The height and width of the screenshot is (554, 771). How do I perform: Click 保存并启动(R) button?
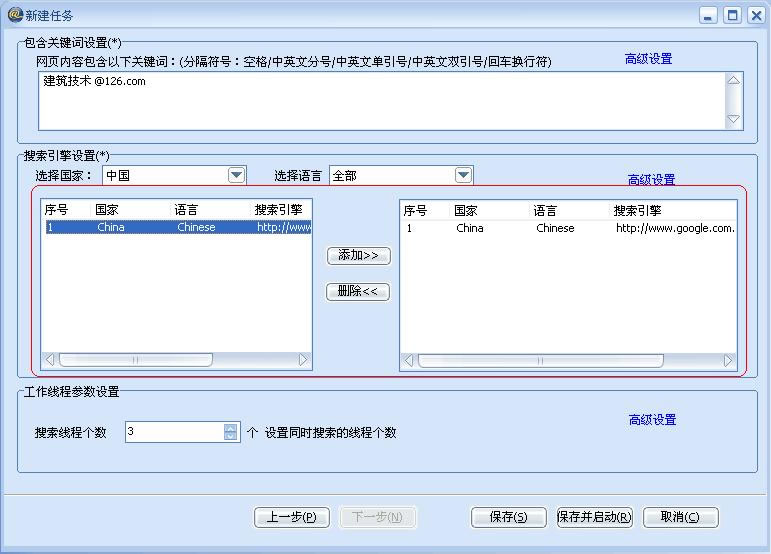click(x=594, y=517)
